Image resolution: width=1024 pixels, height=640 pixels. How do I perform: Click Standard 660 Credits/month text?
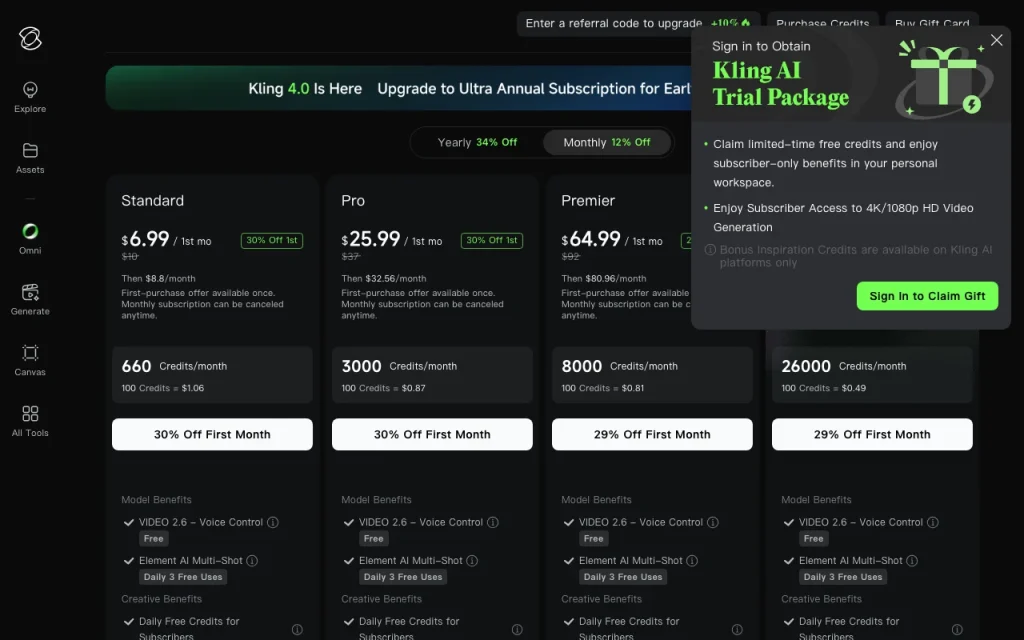[x=174, y=366]
